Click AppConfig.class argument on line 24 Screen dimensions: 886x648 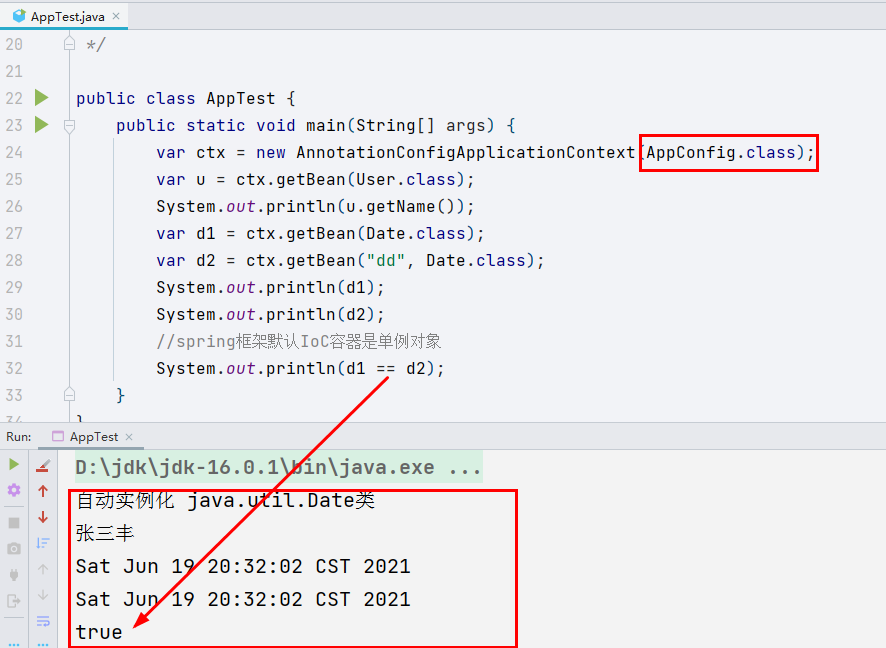(721, 153)
